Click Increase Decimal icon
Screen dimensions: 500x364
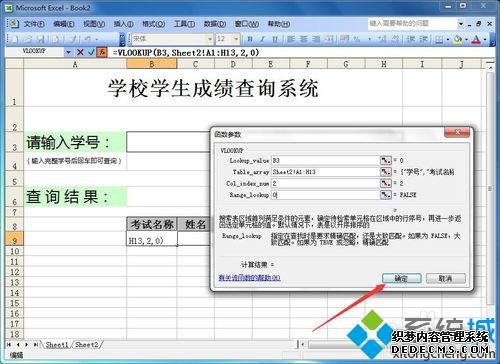(382, 39)
